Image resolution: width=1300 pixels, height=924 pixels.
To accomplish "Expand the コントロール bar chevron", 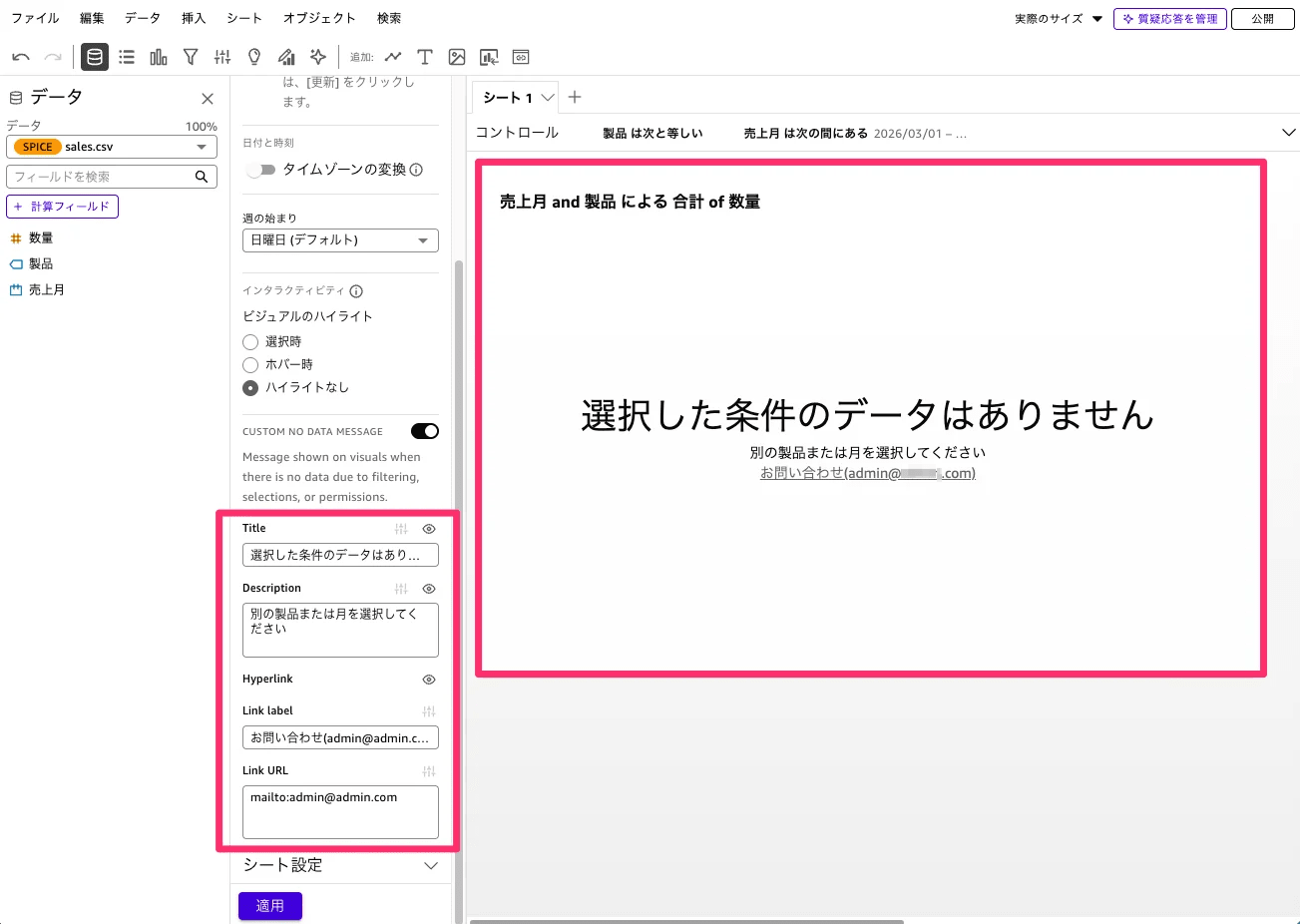I will pyautogui.click(x=1288, y=133).
